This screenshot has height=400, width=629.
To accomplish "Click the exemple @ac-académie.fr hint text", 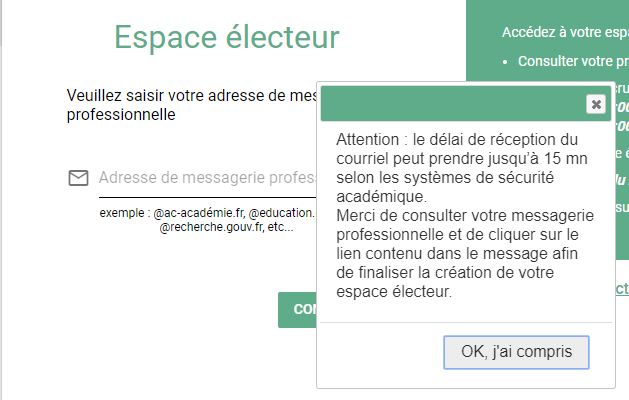I will (x=207, y=213).
